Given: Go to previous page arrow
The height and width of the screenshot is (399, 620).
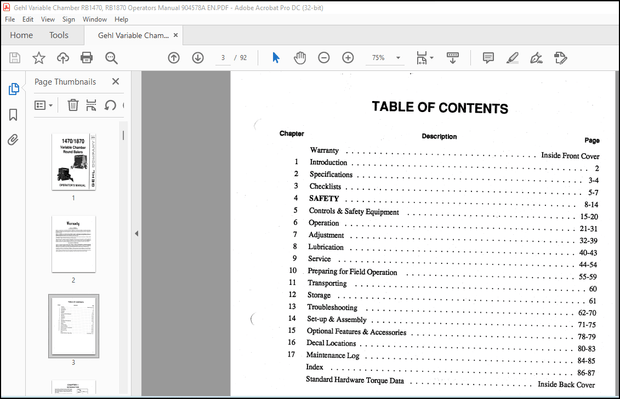Looking at the screenshot, I should (174, 58).
